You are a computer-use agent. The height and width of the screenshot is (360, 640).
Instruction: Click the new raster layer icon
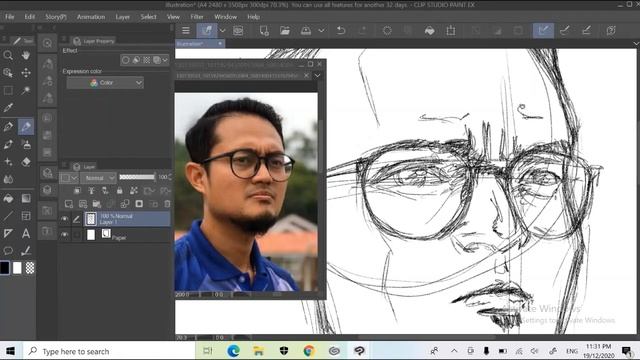(69, 204)
